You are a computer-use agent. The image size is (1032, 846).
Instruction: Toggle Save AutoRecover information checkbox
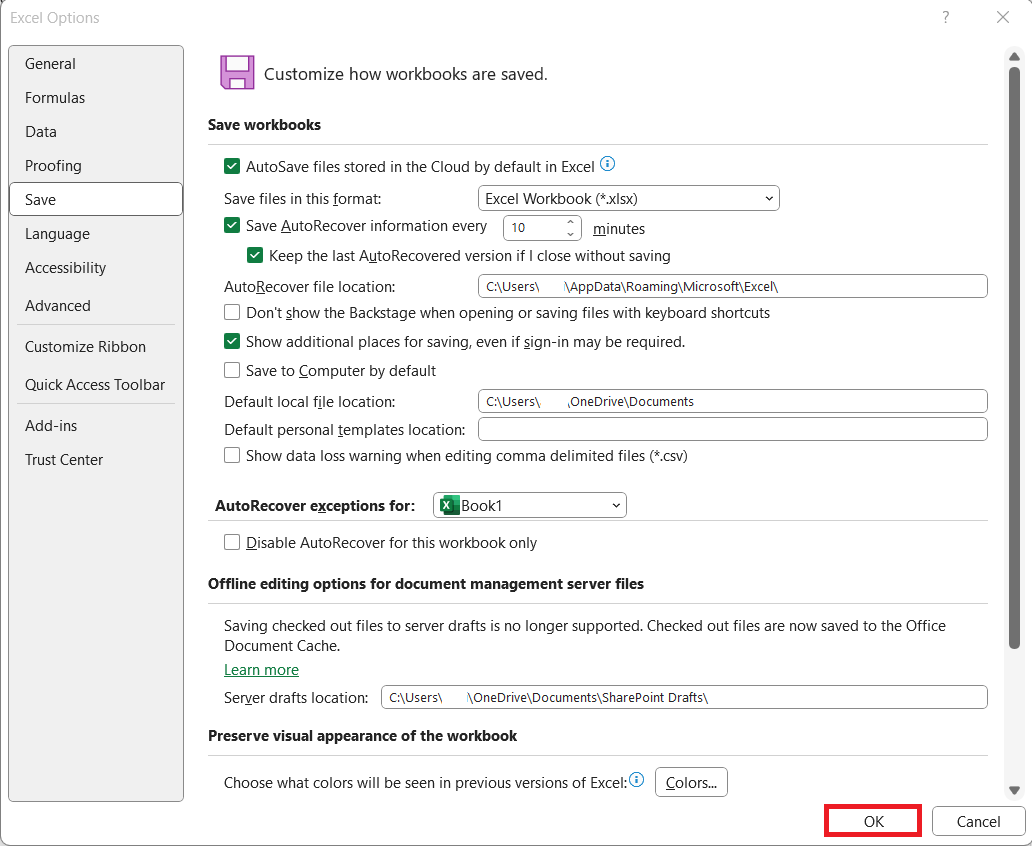232,226
